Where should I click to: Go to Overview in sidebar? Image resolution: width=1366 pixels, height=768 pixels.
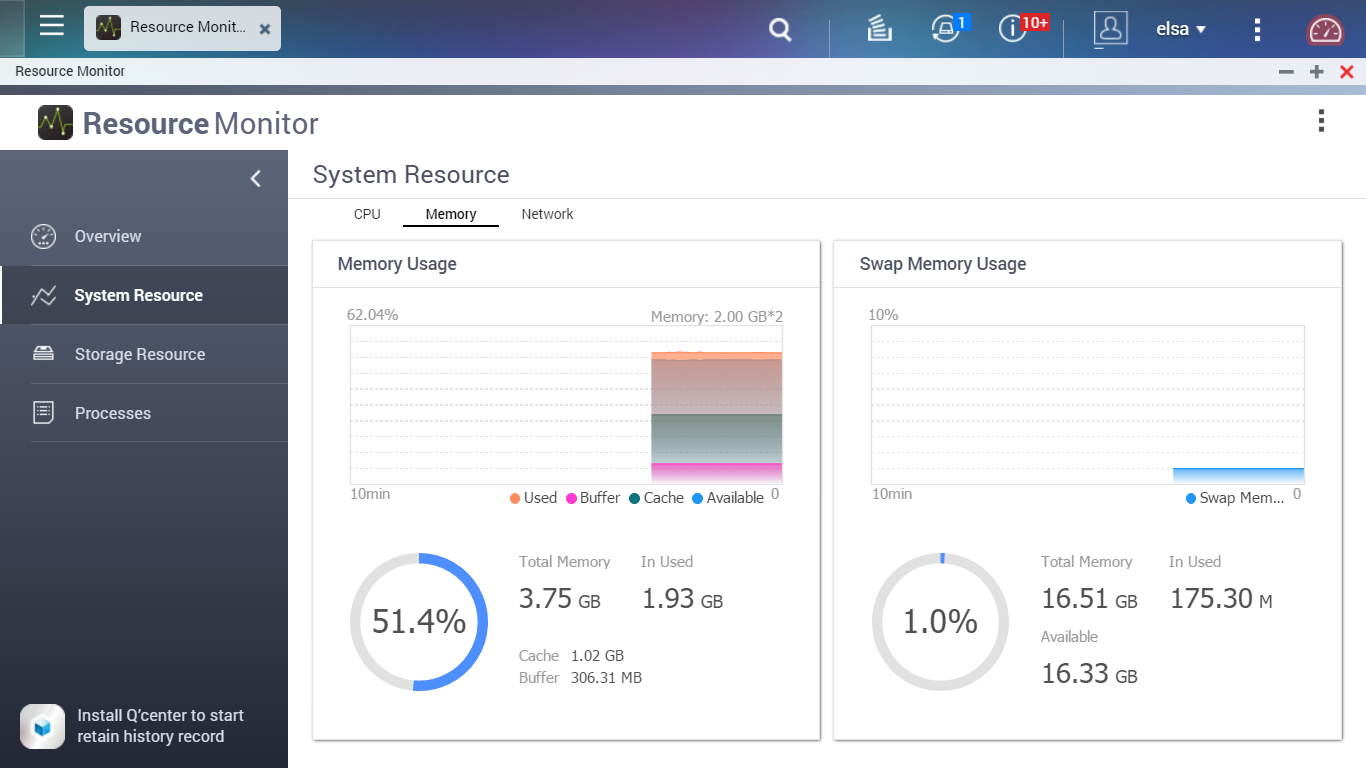(108, 237)
